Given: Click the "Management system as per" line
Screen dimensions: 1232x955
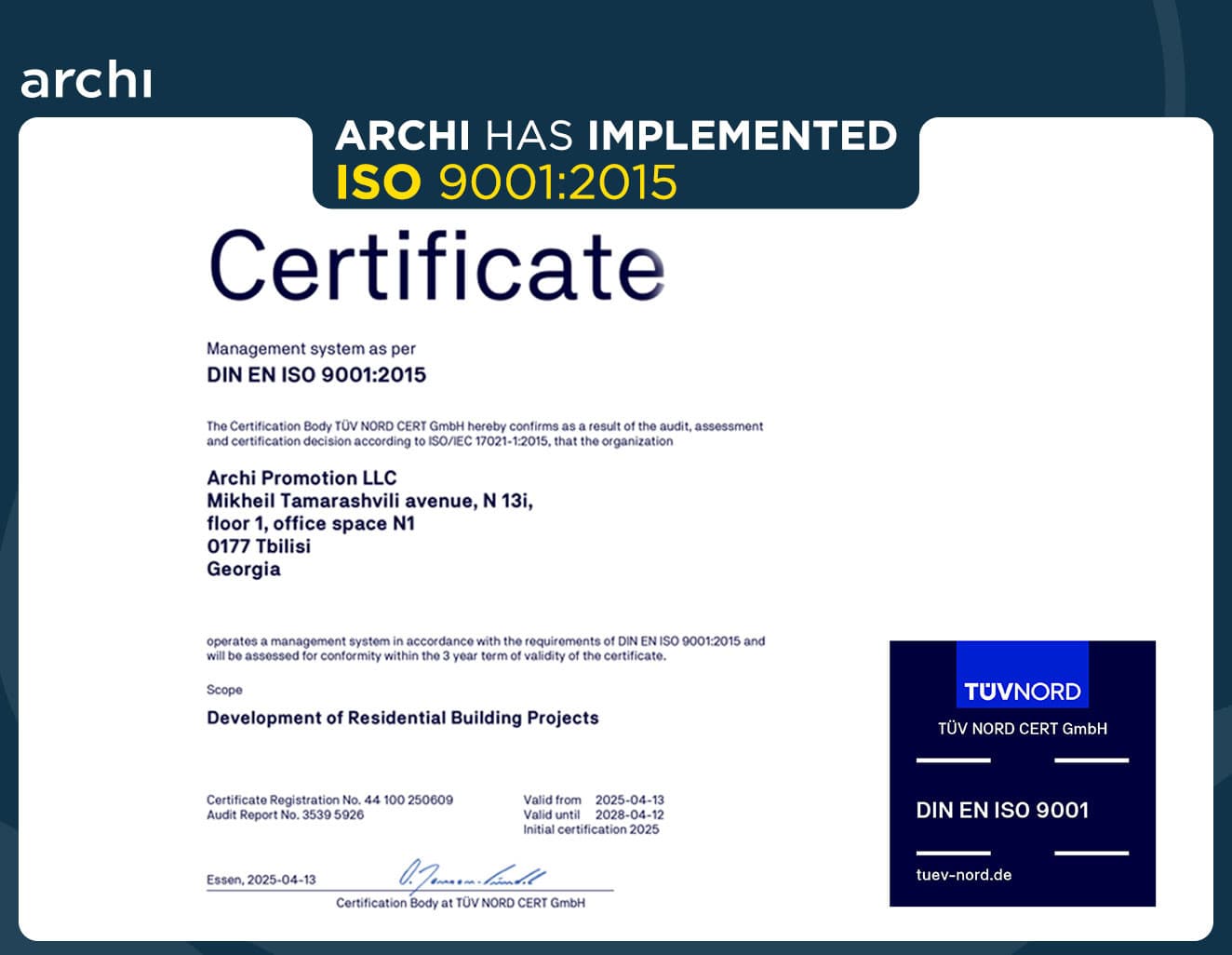Looking at the screenshot, I should [x=311, y=349].
